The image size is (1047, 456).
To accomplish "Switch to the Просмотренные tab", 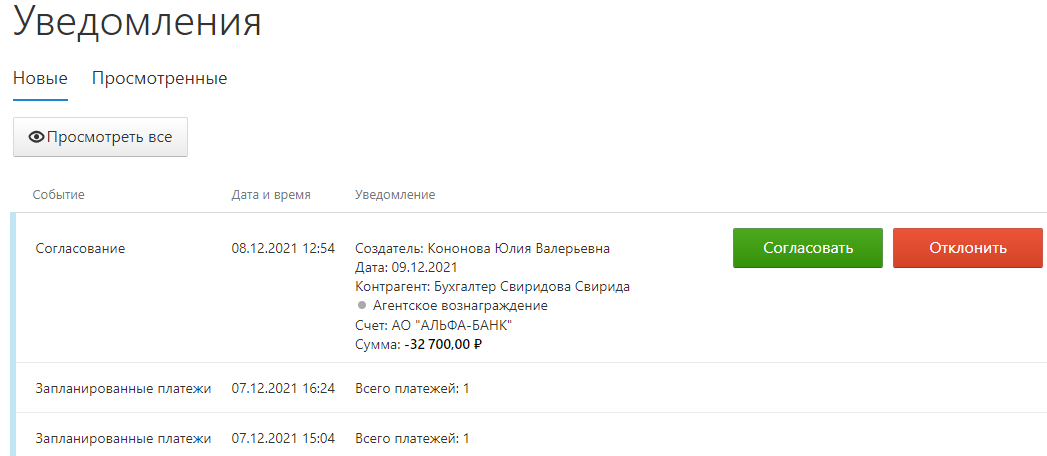I will pyautogui.click(x=160, y=79).
